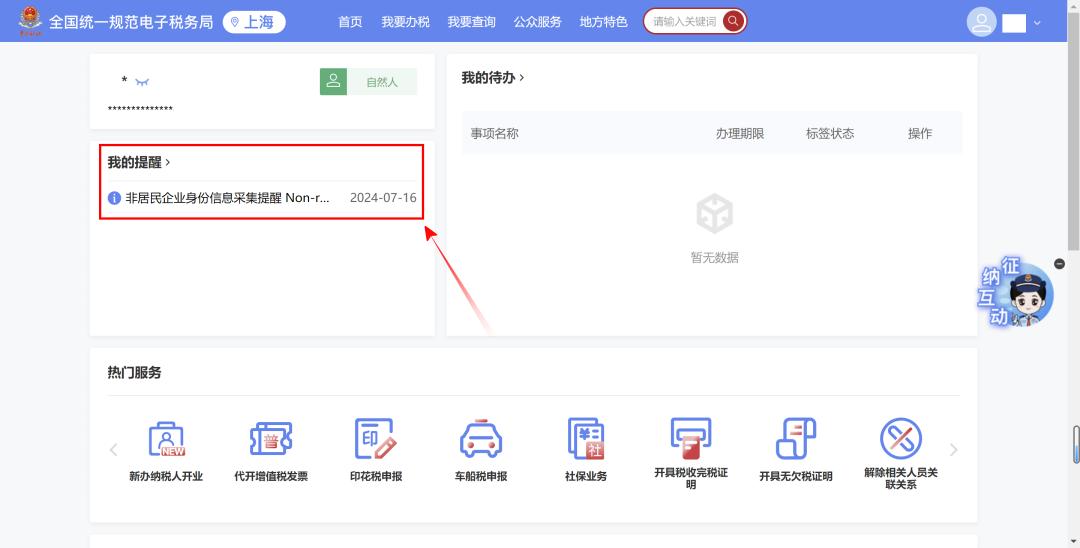Open the 新办纳税人开业 service icon
Viewport: 1080px width, 548px height.
click(166, 439)
